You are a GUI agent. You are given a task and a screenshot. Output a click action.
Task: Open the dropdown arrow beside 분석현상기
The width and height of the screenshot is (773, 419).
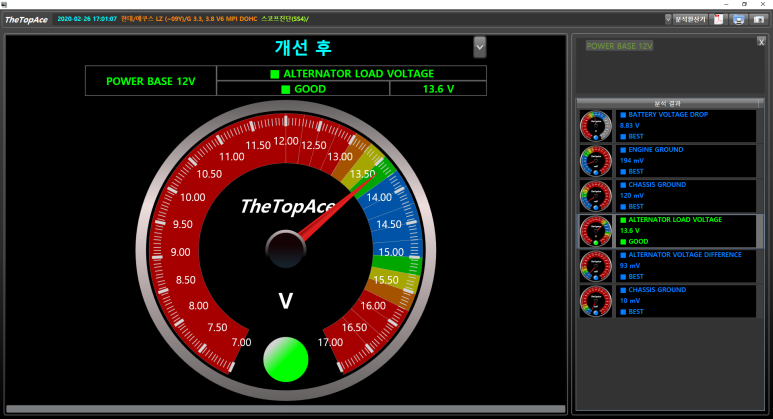pyautogui.click(x=668, y=19)
